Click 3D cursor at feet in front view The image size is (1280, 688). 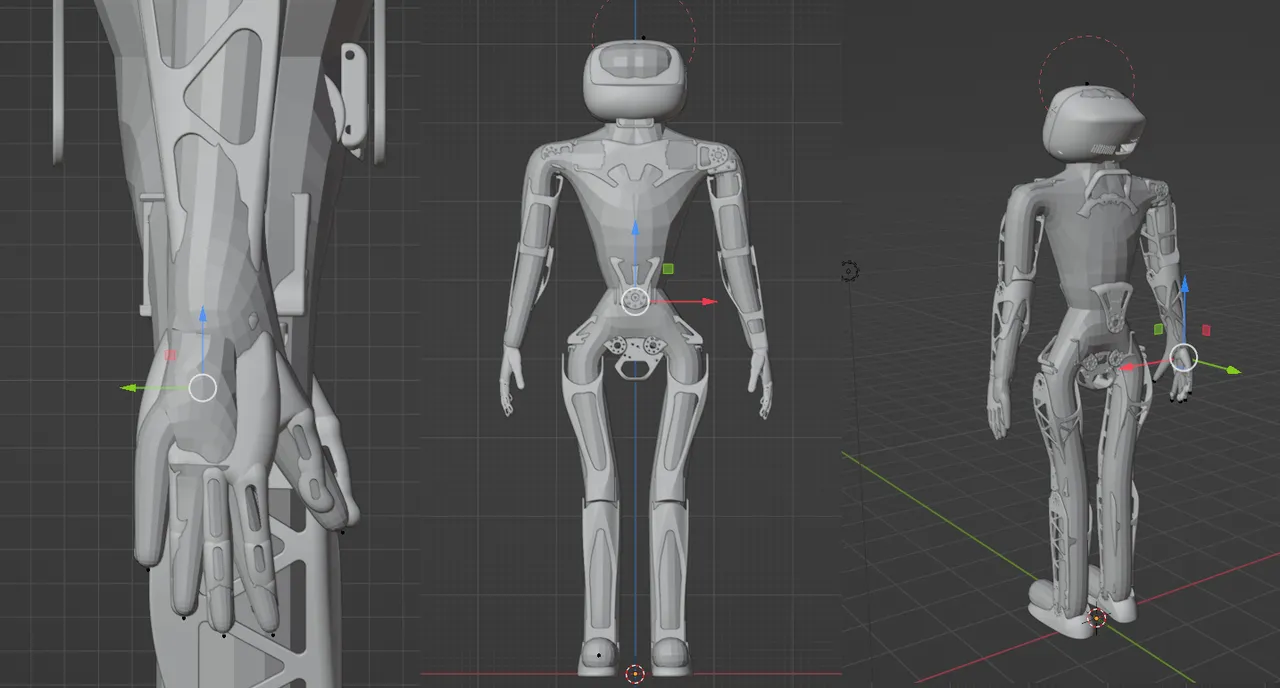pos(635,674)
